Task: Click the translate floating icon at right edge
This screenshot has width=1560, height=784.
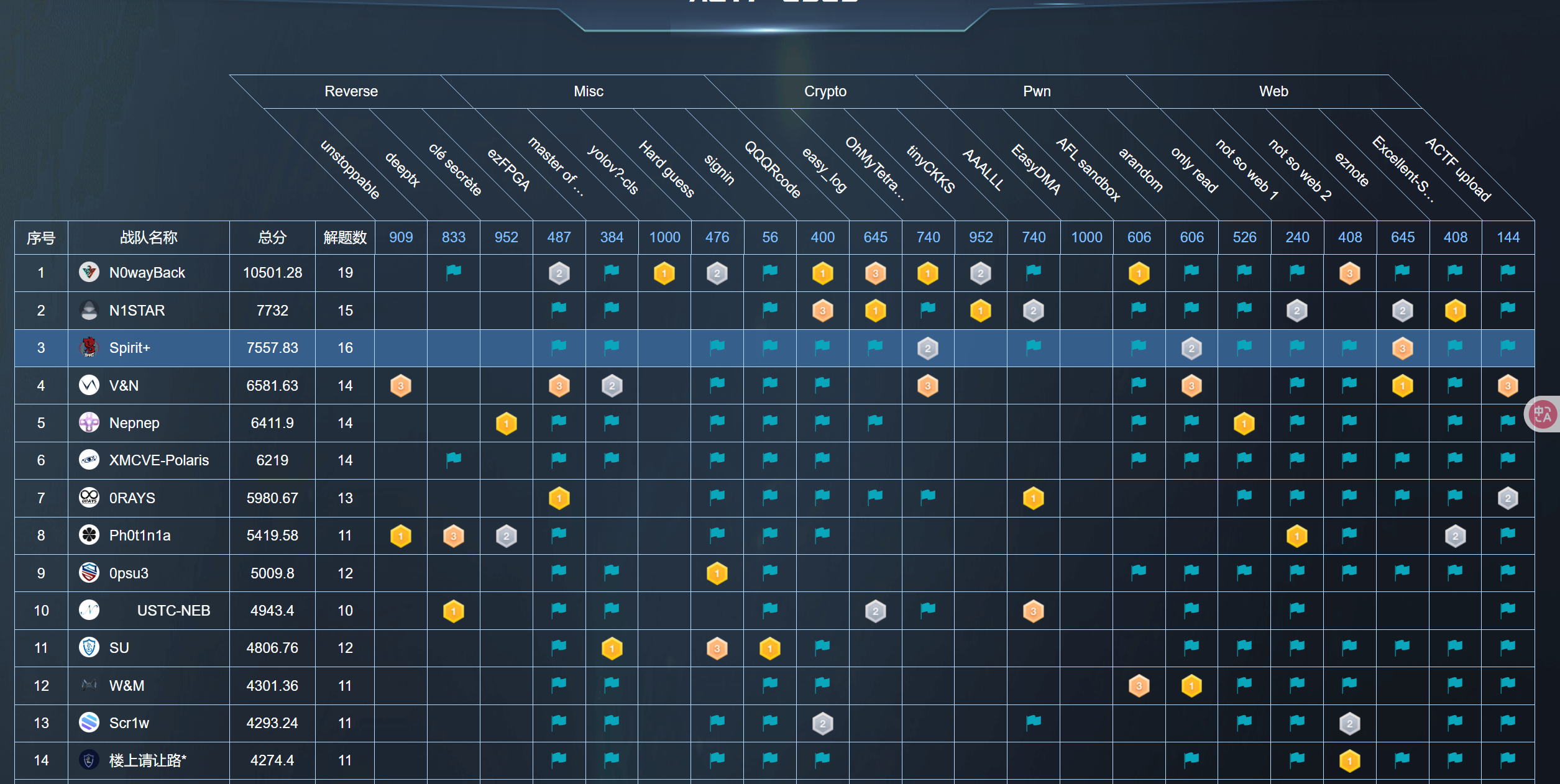Action: (1543, 414)
